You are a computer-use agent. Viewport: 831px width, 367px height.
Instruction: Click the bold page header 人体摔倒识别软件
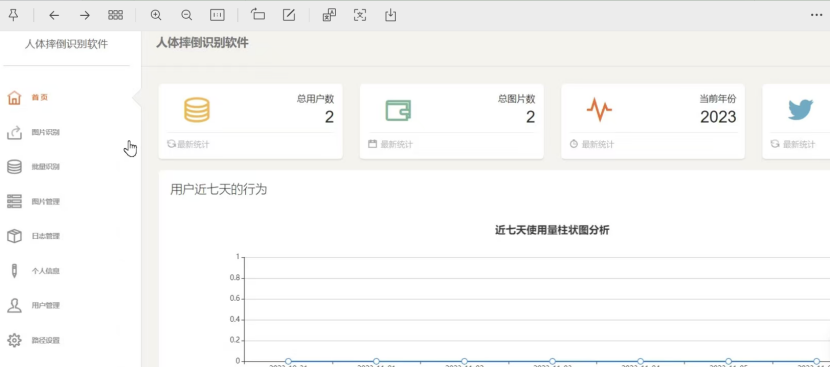pyautogui.click(x=202, y=43)
